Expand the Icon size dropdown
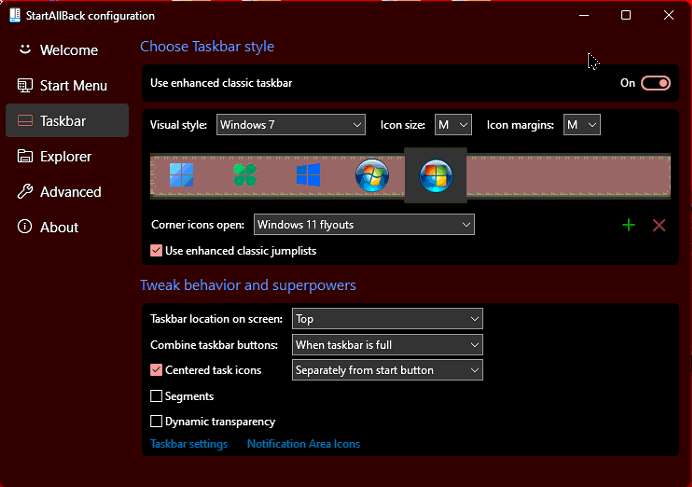The image size is (692, 487). point(453,125)
